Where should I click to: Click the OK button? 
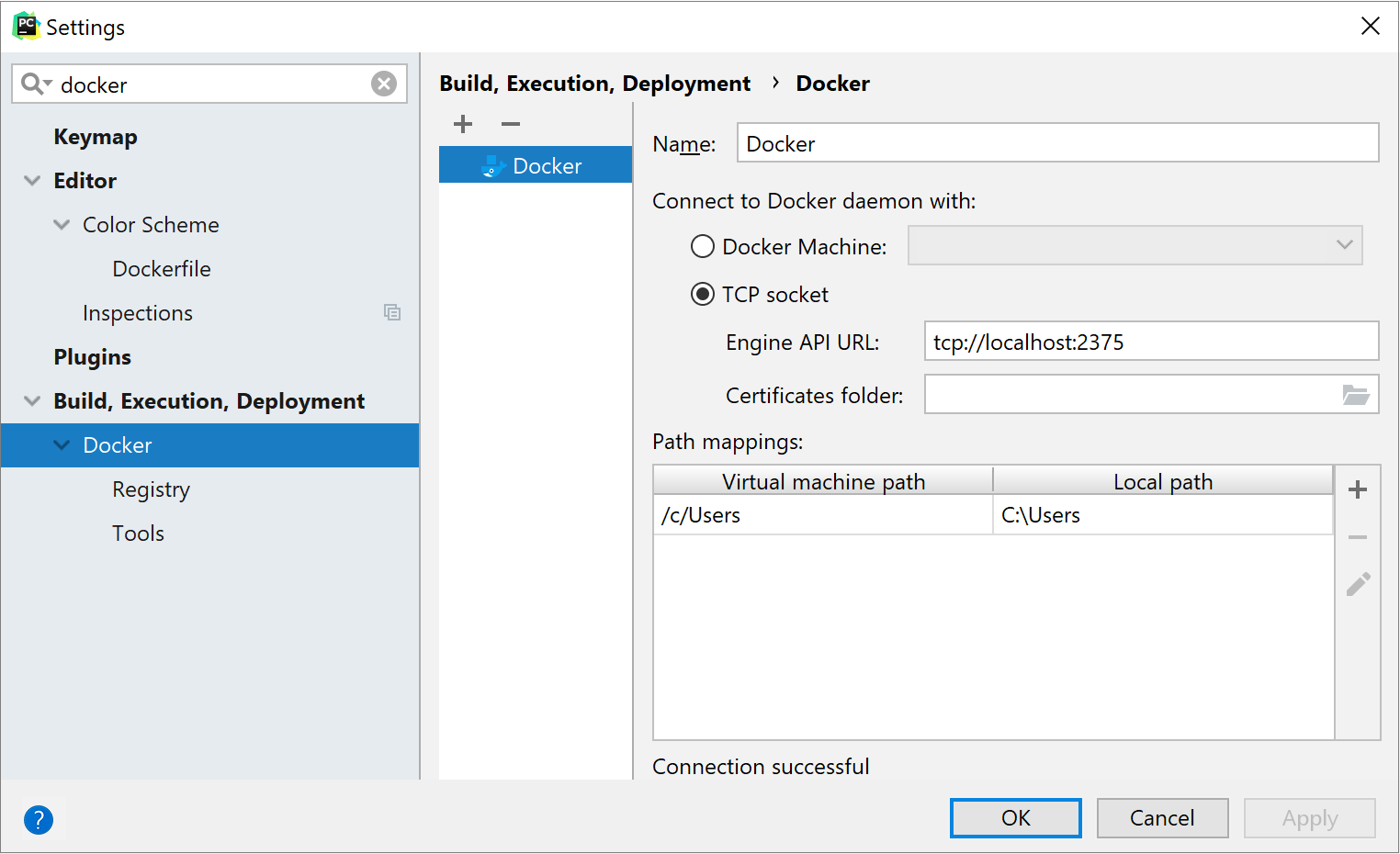(1015, 818)
